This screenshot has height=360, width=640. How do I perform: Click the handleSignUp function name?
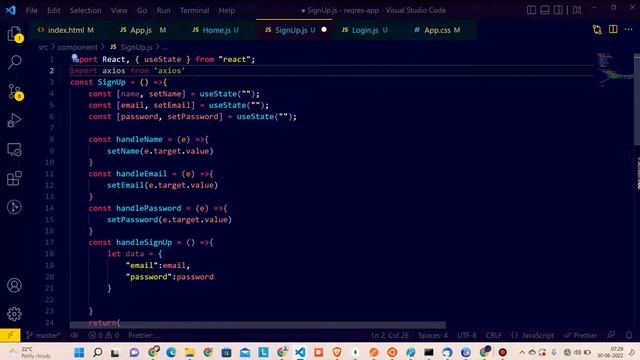click(144, 242)
